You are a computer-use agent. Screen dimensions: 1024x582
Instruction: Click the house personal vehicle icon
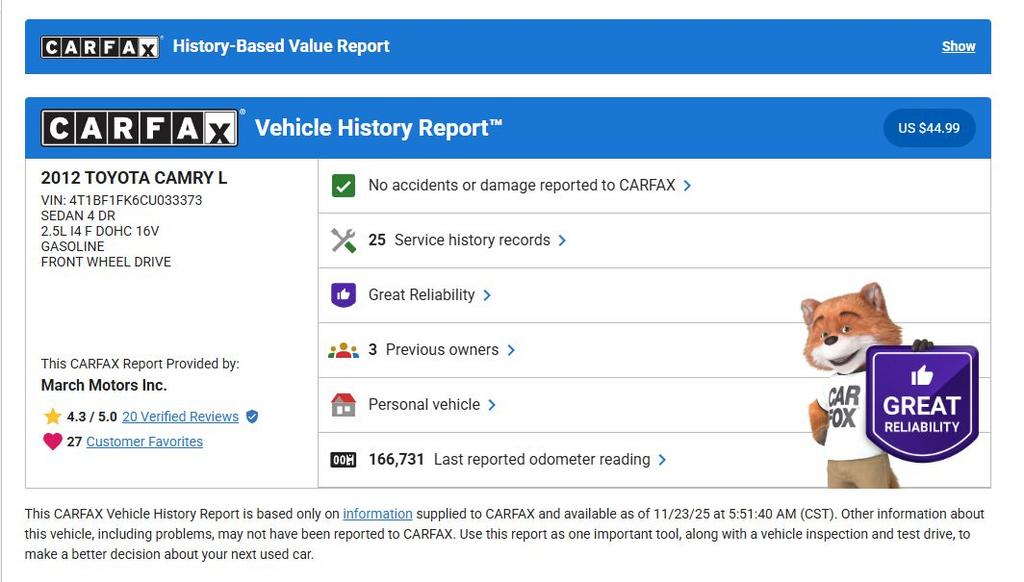pos(343,405)
